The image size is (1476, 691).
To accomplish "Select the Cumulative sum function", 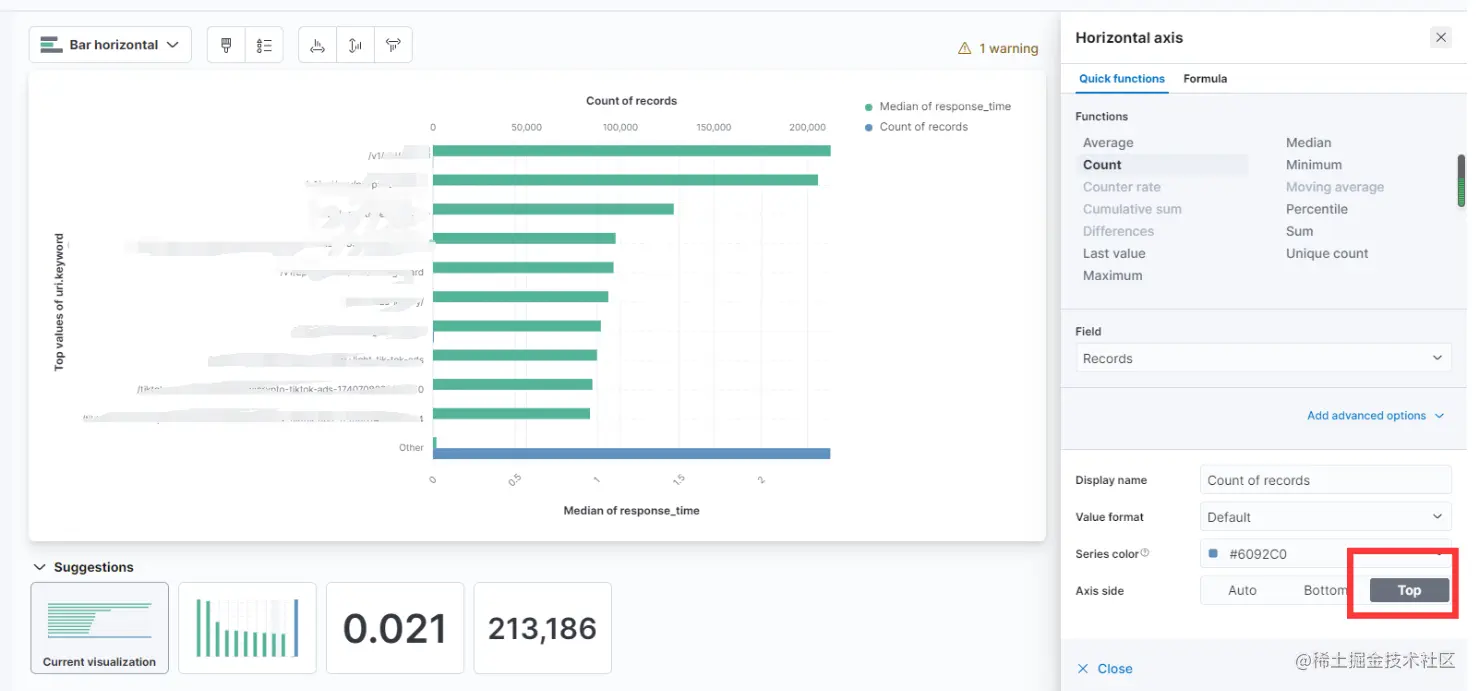I will point(1132,209).
